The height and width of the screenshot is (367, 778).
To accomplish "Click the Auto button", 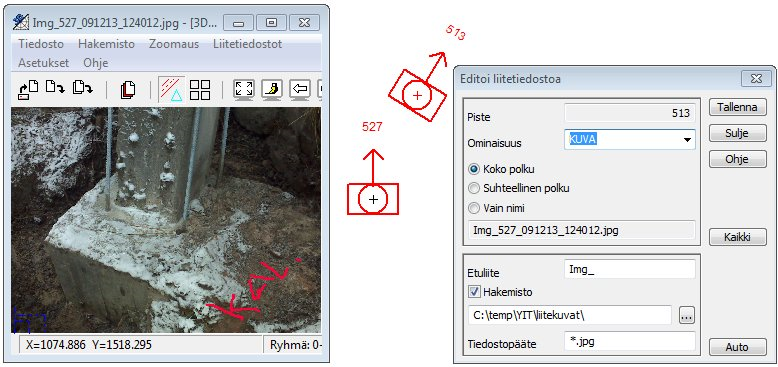I will 737,347.
